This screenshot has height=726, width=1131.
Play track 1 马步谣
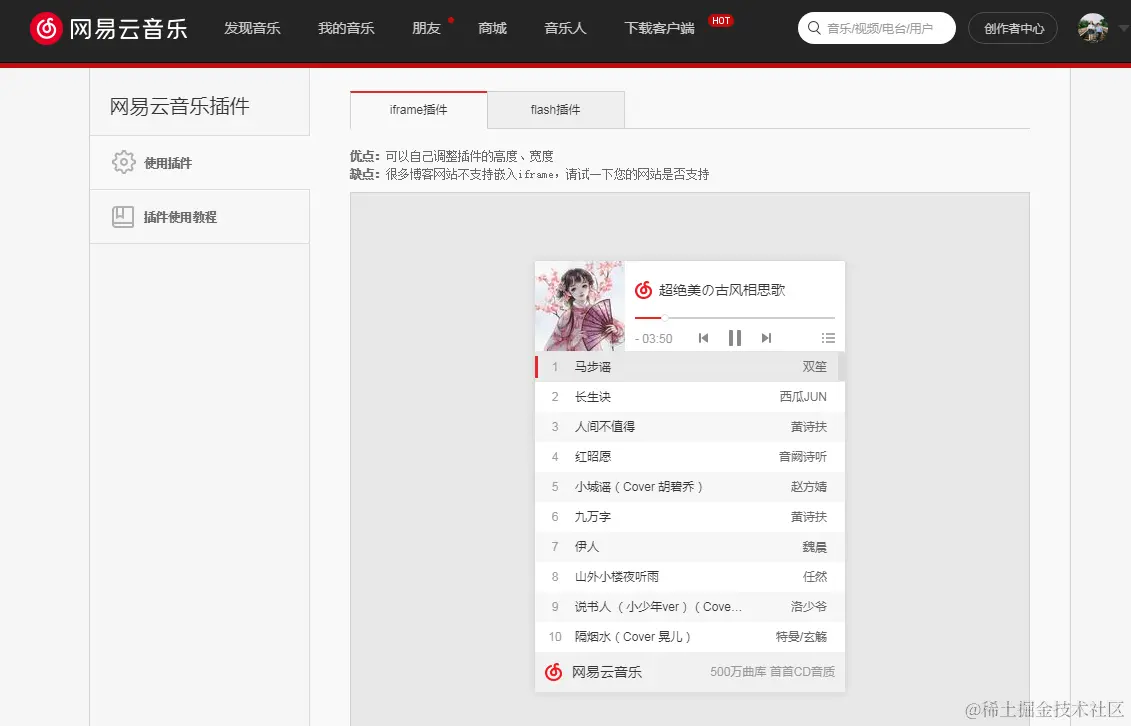pos(686,366)
